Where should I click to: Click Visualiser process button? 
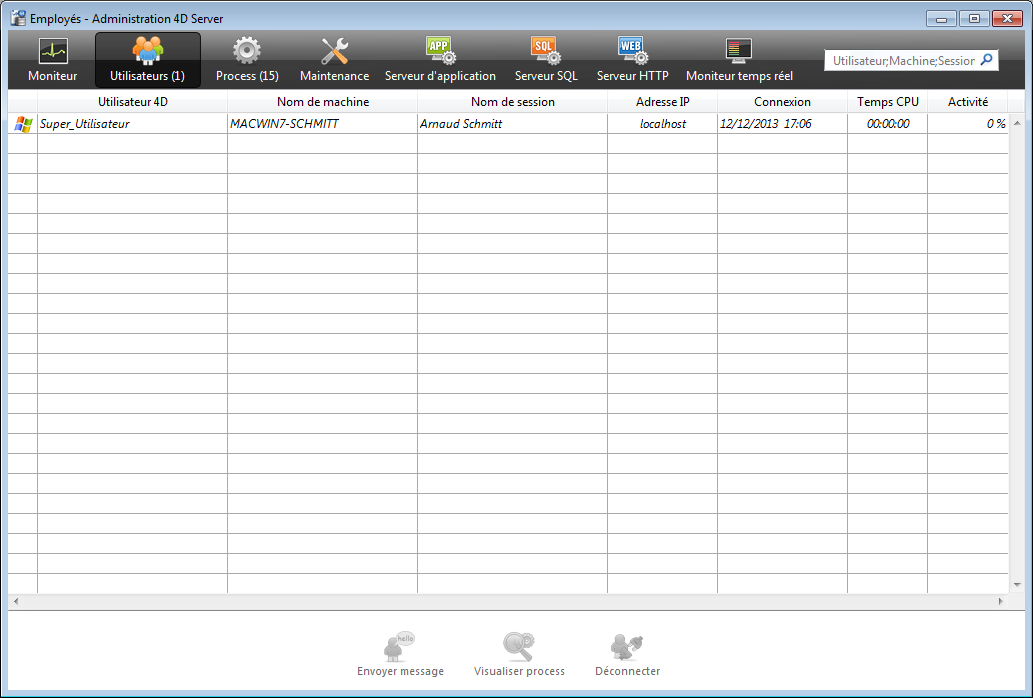tap(519, 655)
